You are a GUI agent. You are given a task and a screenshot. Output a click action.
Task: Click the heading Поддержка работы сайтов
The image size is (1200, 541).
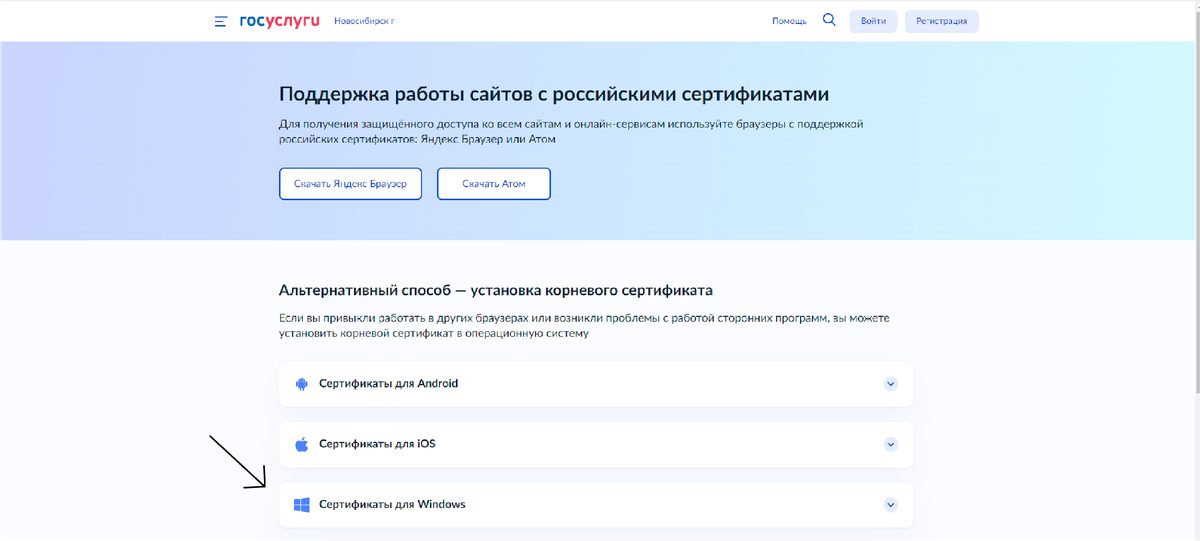pyautogui.click(x=554, y=95)
